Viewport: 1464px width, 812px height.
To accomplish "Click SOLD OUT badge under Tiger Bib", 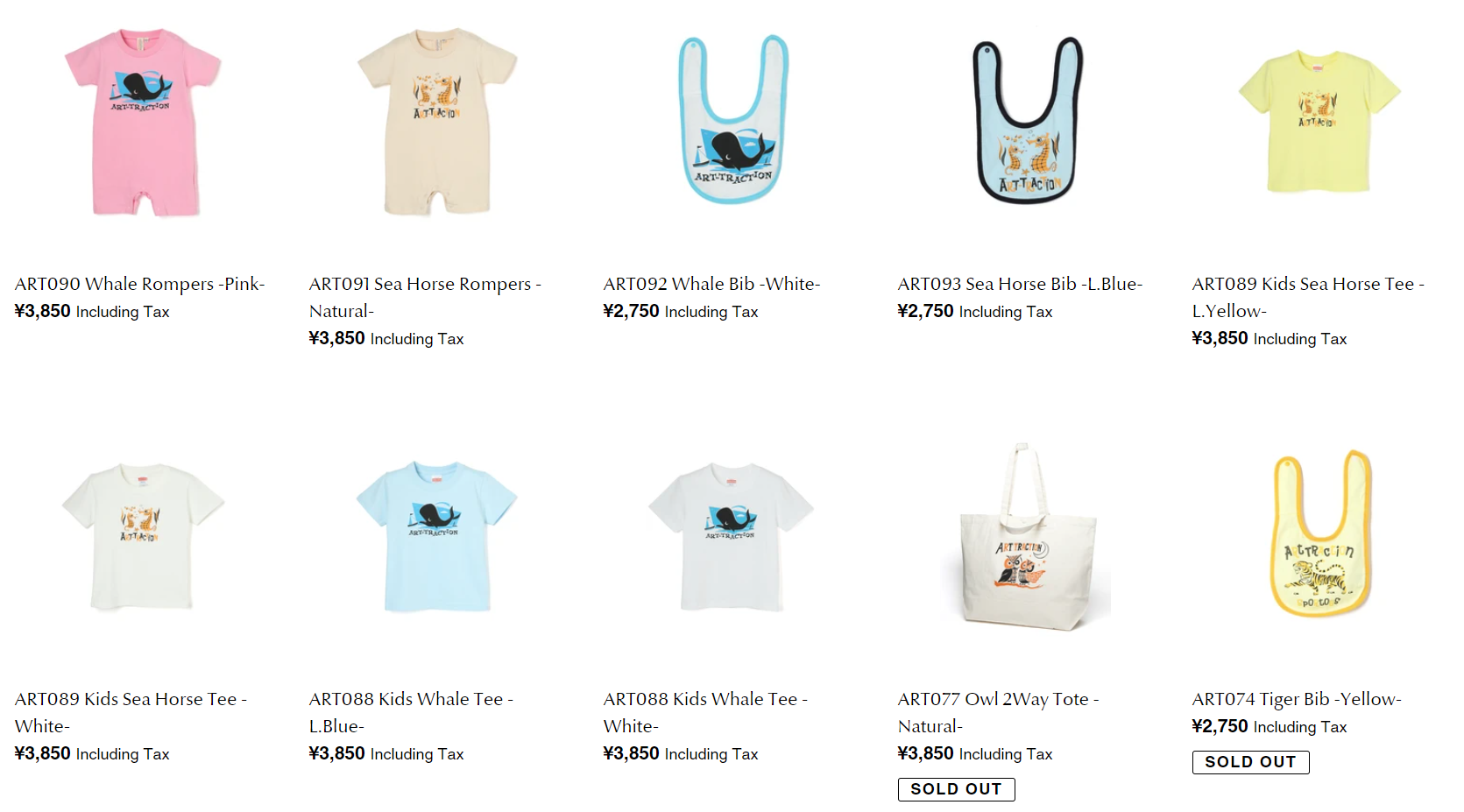I will [1250, 762].
